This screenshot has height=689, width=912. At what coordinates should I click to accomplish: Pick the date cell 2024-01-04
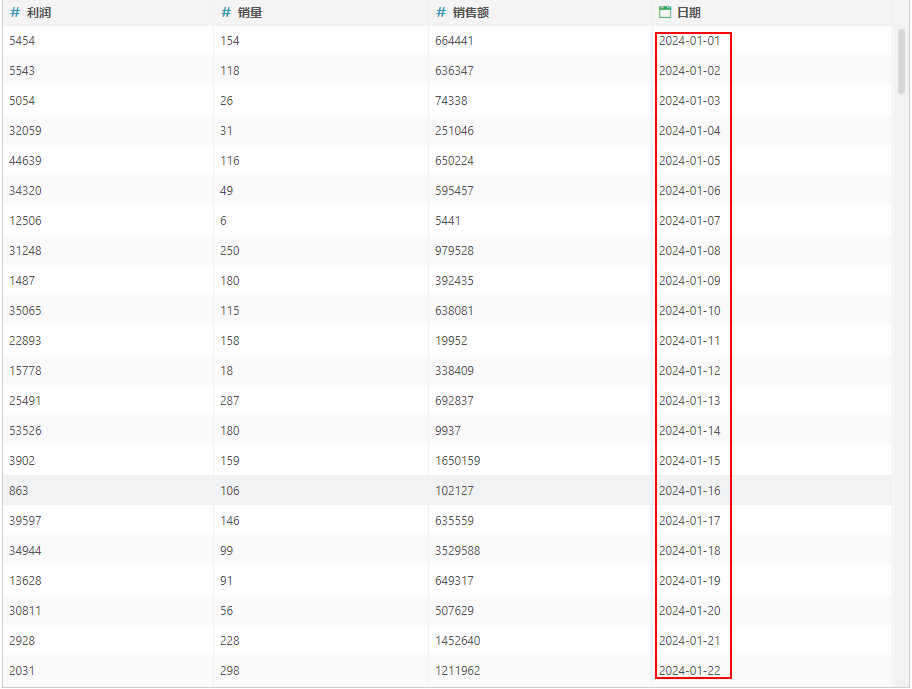[690, 131]
